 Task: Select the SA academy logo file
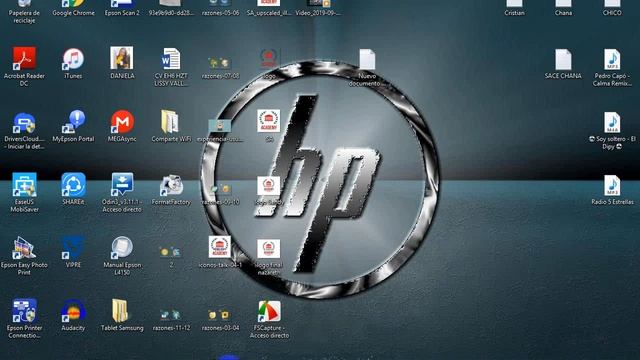pyautogui.click(x=269, y=120)
